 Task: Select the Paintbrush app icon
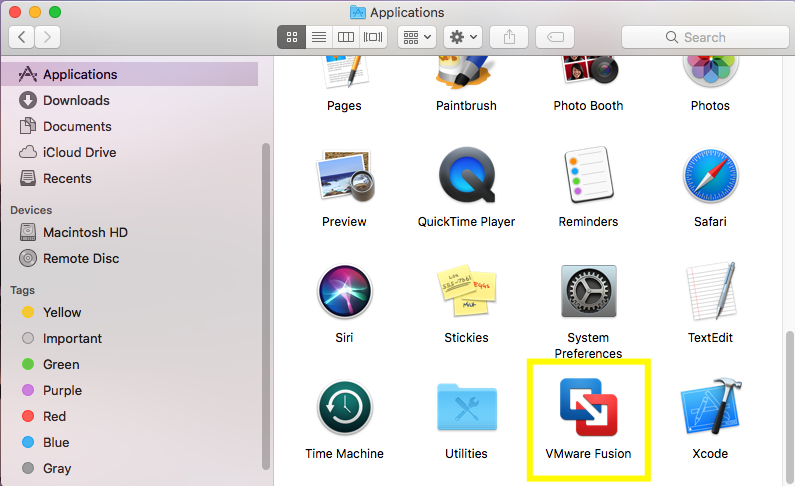464,72
